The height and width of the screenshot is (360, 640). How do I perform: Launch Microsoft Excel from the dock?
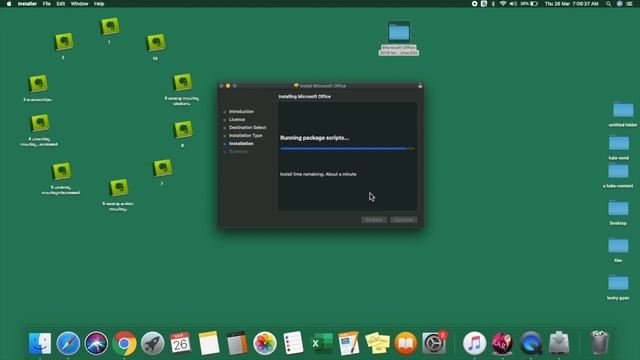point(322,343)
